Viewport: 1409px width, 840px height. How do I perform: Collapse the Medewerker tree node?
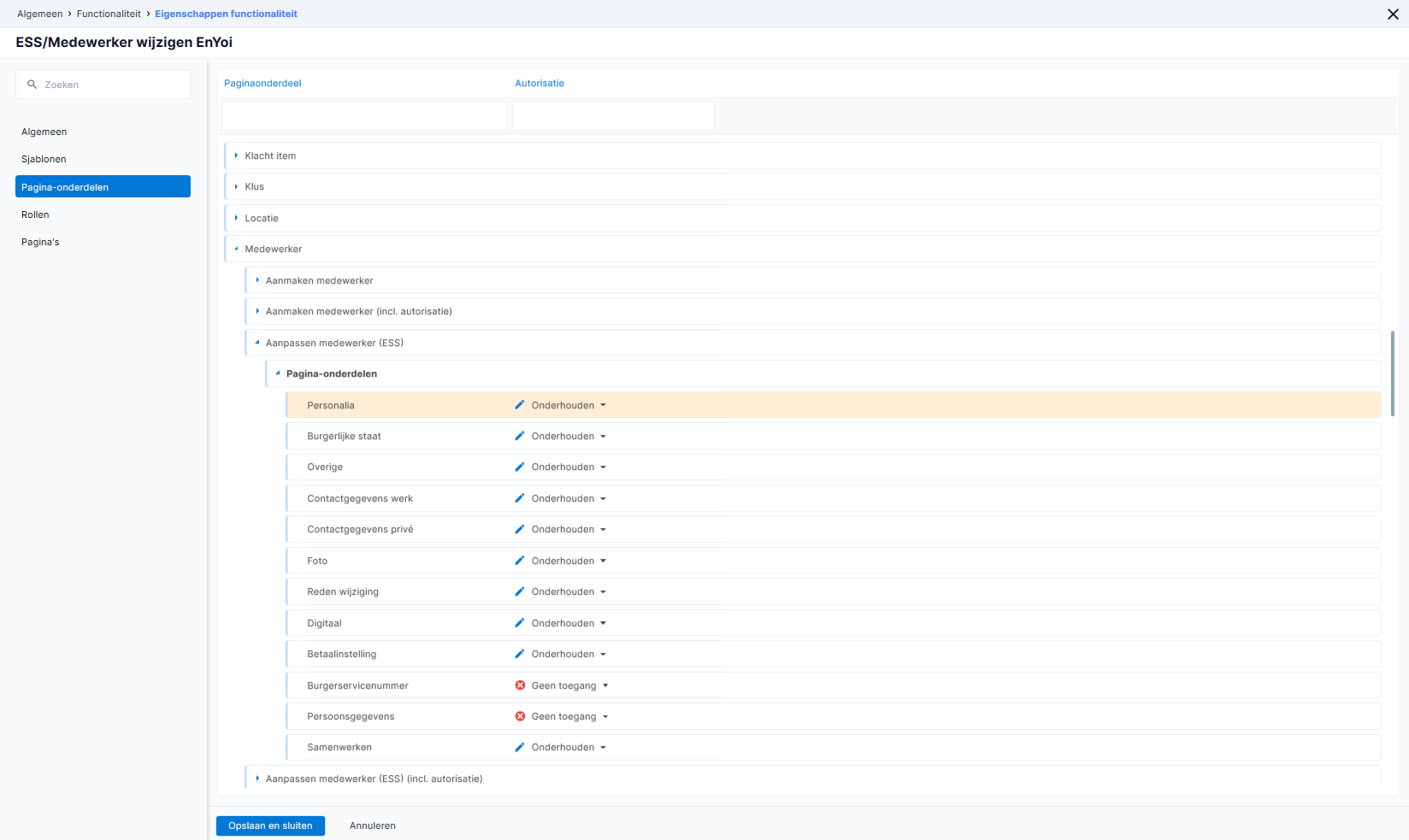pos(236,249)
